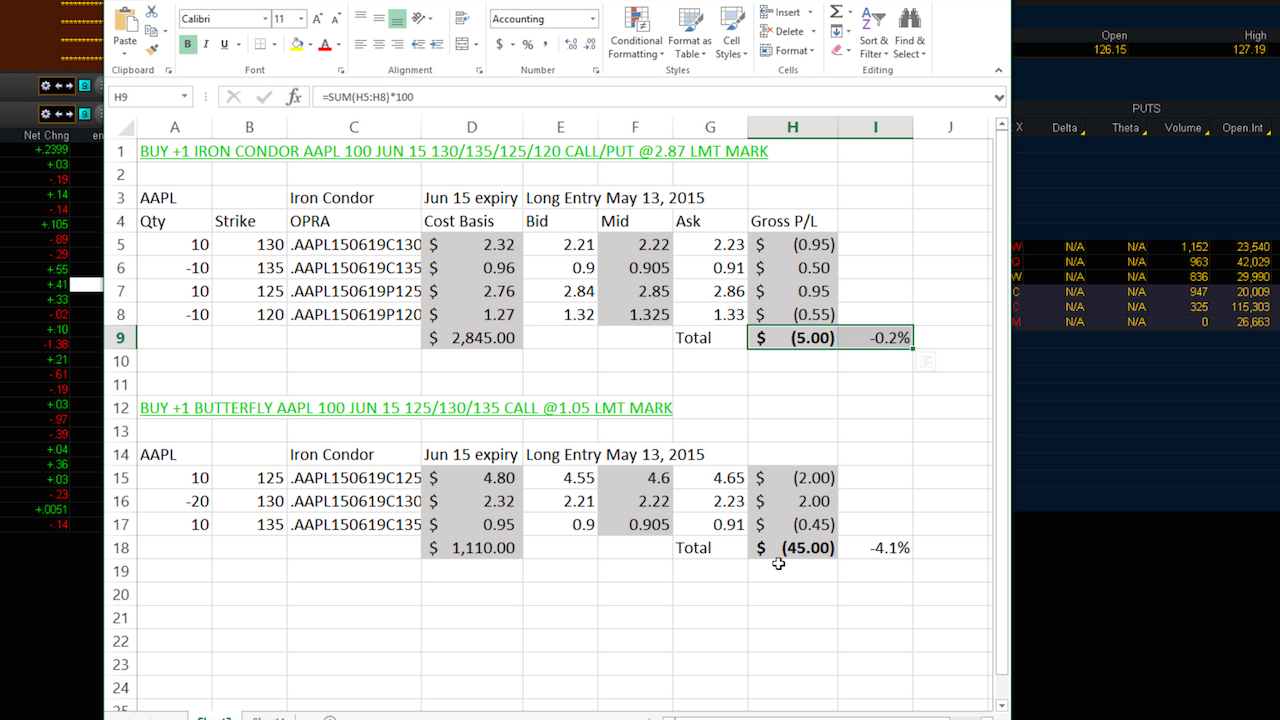Image resolution: width=1280 pixels, height=720 pixels.
Task: Open the font size dropdown
Action: (302, 19)
